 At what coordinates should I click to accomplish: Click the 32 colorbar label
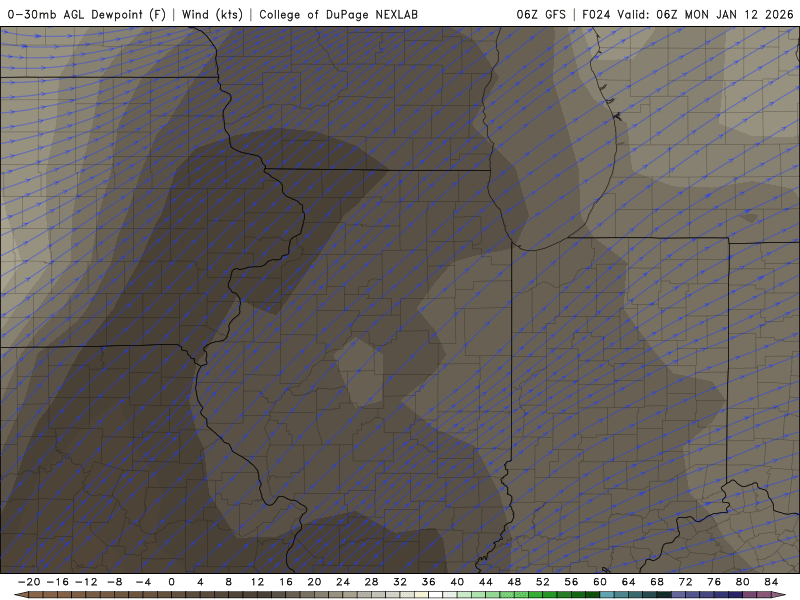coord(400,582)
